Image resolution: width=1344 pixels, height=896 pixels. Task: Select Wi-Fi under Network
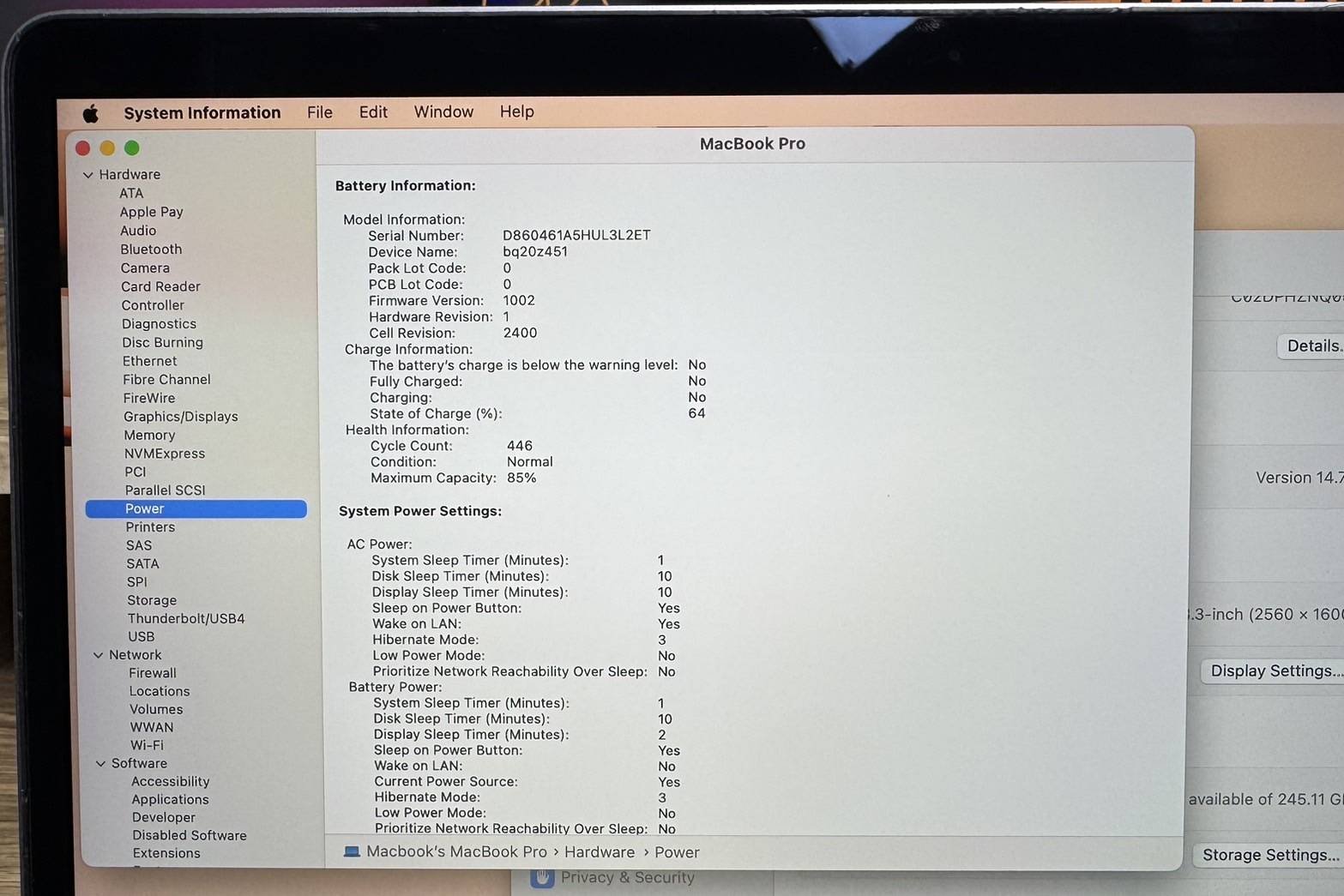click(147, 745)
